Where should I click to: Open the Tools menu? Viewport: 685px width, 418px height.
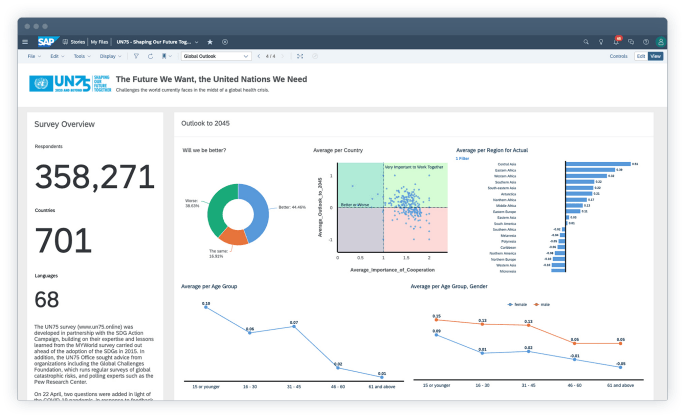(81, 56)
